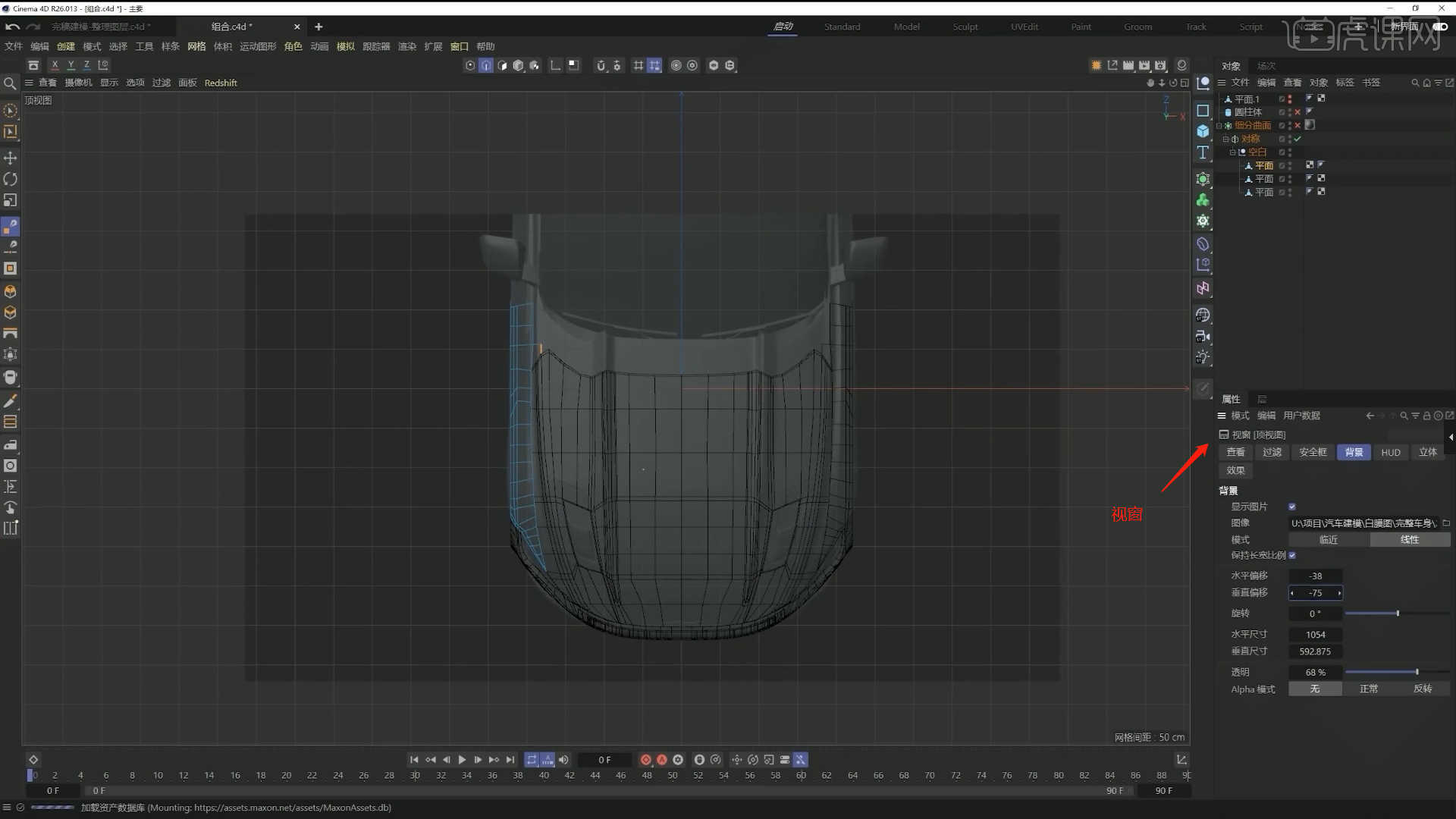Open the 网格 menu in main menu bar
The image size is (1456, 819).
coord(196,46)
